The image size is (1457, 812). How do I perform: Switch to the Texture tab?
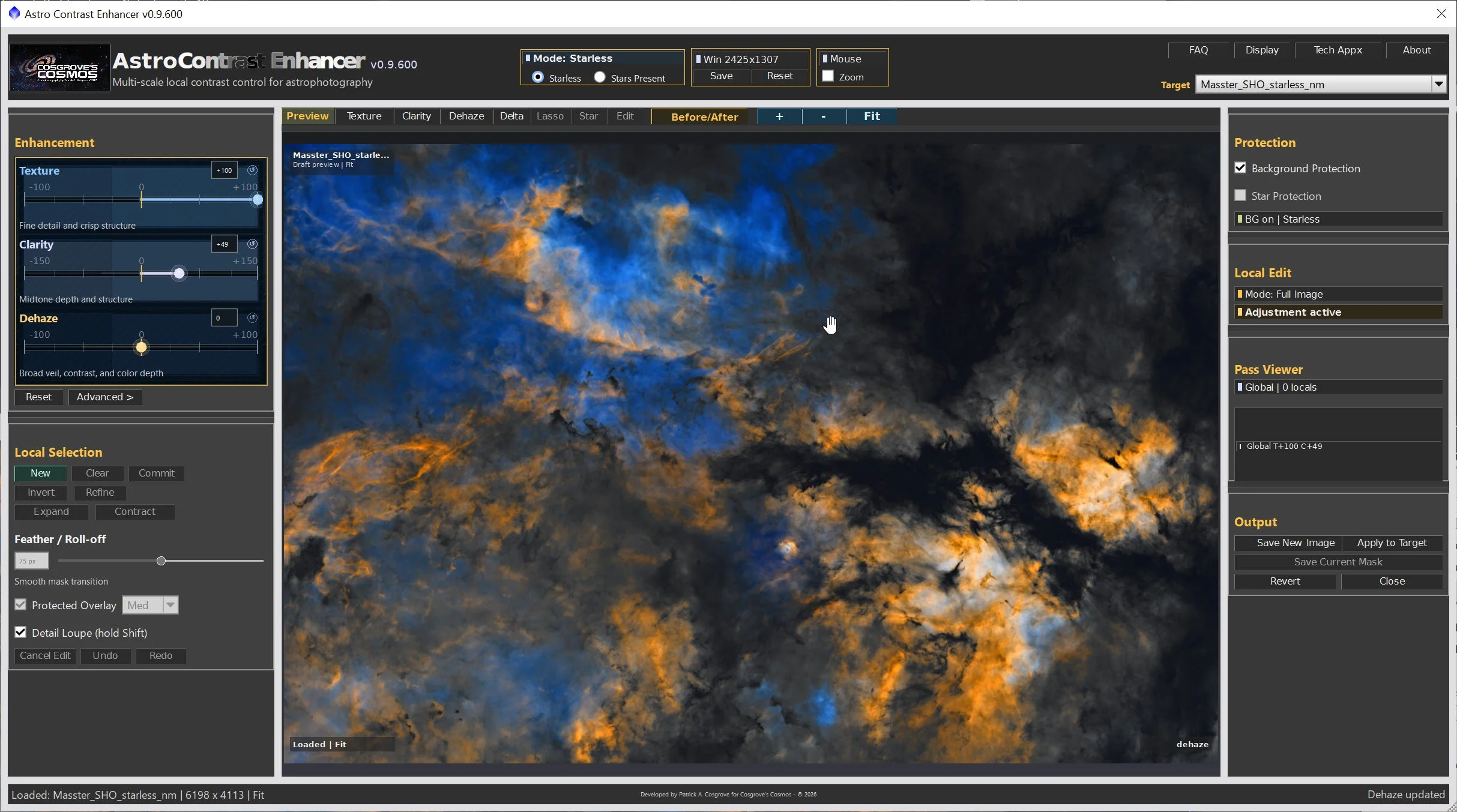pyautogui.click(x=364, y=116)
